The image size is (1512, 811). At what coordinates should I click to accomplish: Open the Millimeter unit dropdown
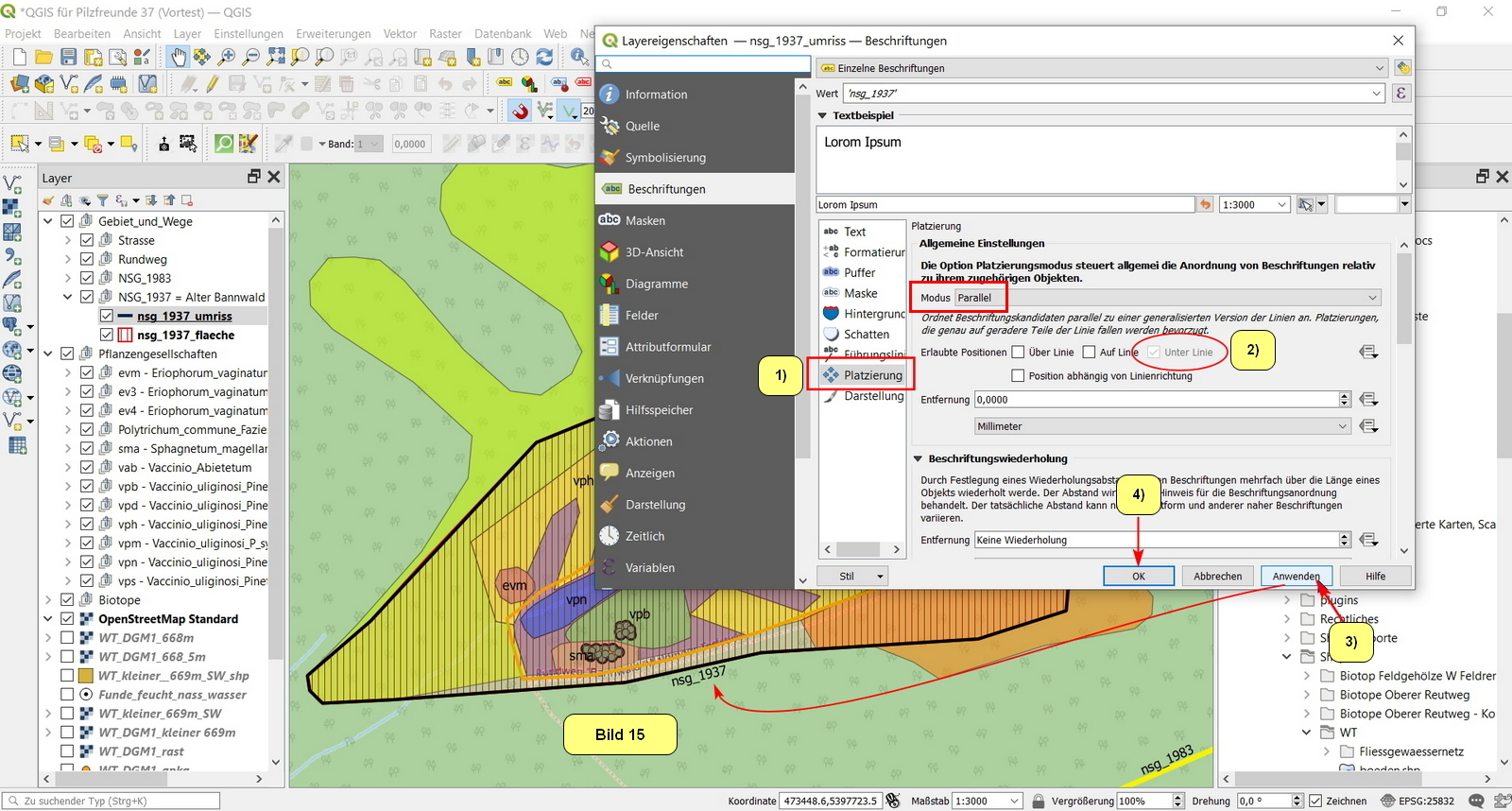pyautogui.click(x=1162, y=426)
